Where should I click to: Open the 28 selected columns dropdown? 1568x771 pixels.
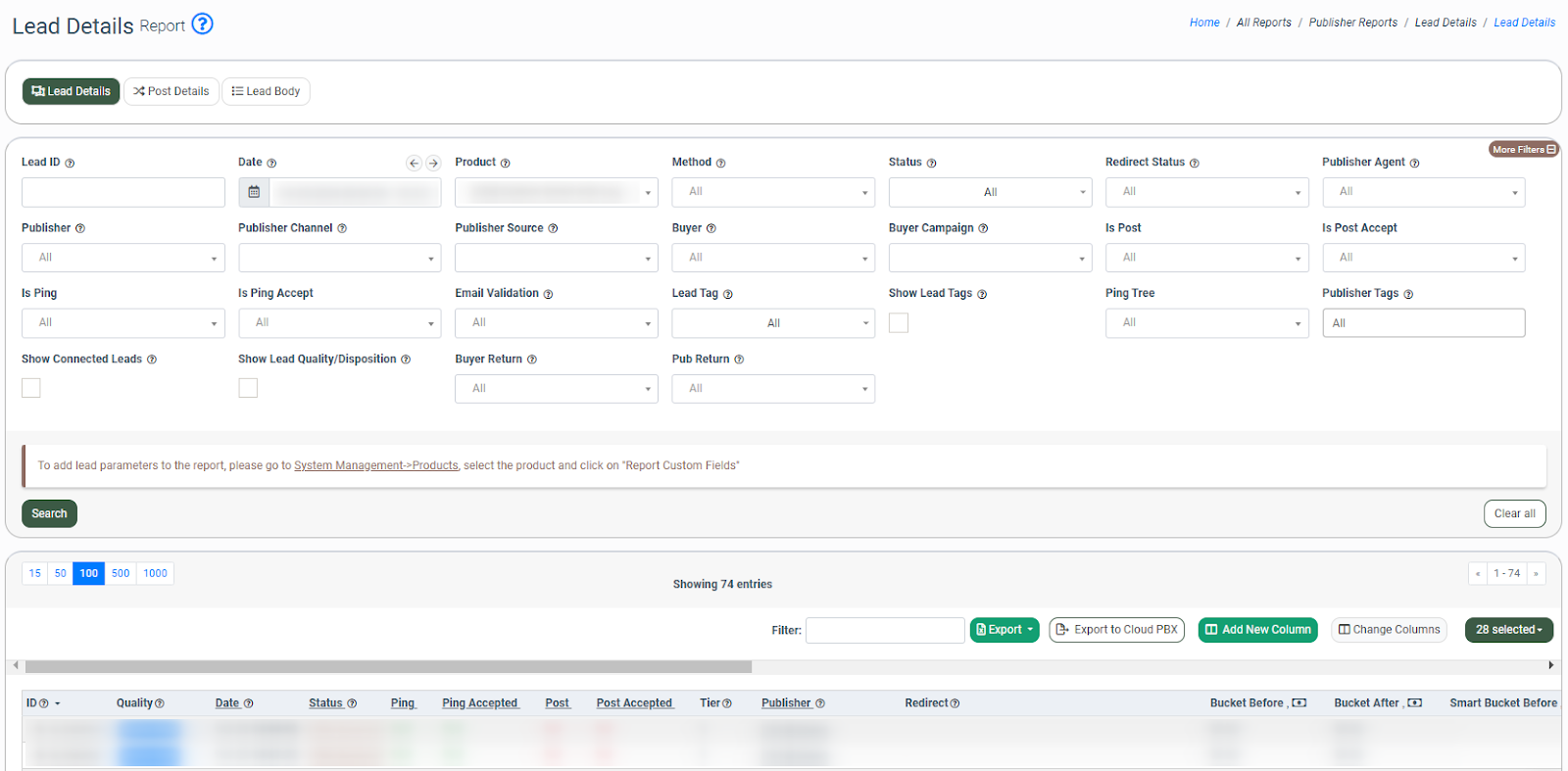(x=1508, y=630)
